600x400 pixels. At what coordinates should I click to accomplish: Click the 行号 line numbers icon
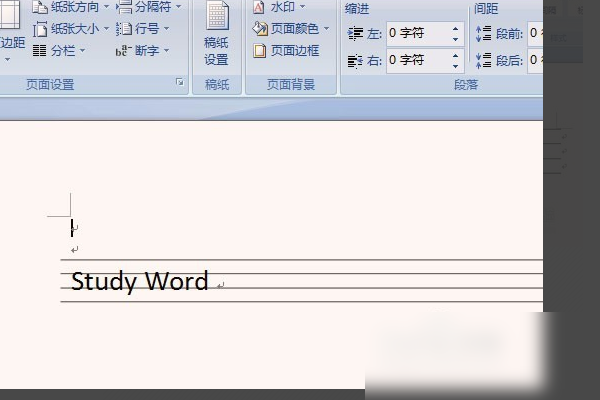click(124, 29)
